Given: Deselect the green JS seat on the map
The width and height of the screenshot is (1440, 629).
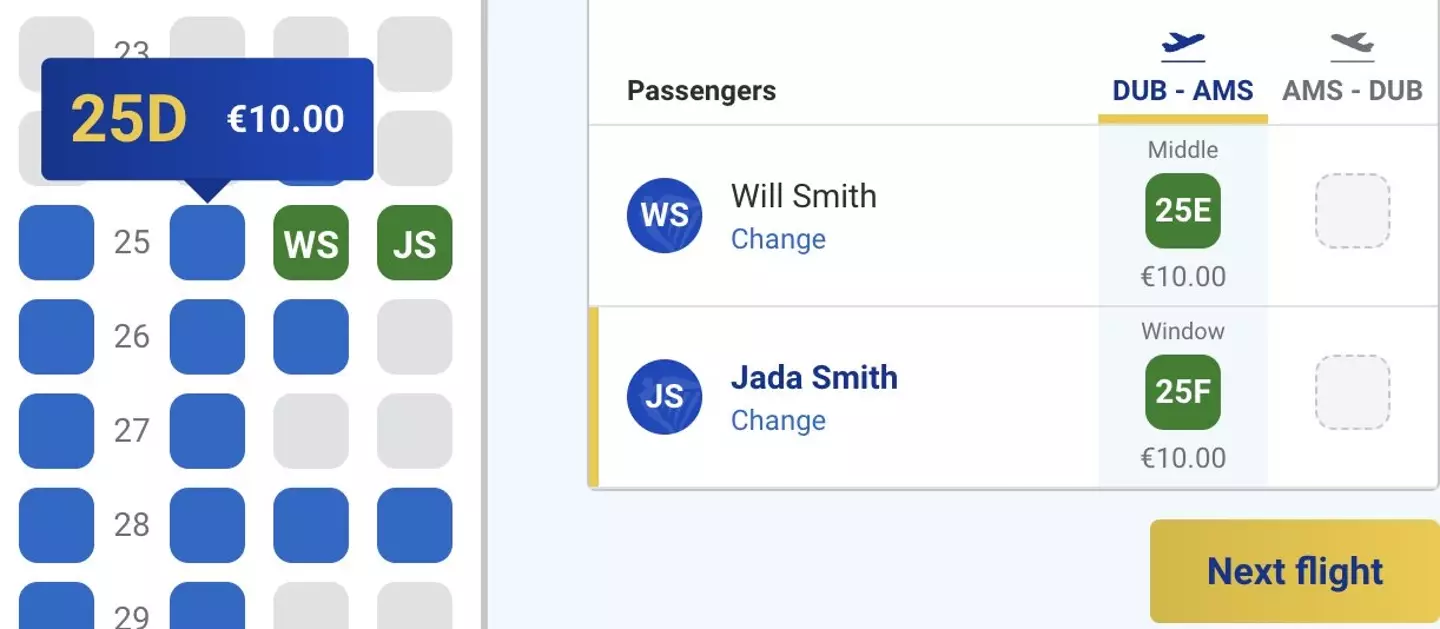Looking at the screenshot, I should 414,243.
